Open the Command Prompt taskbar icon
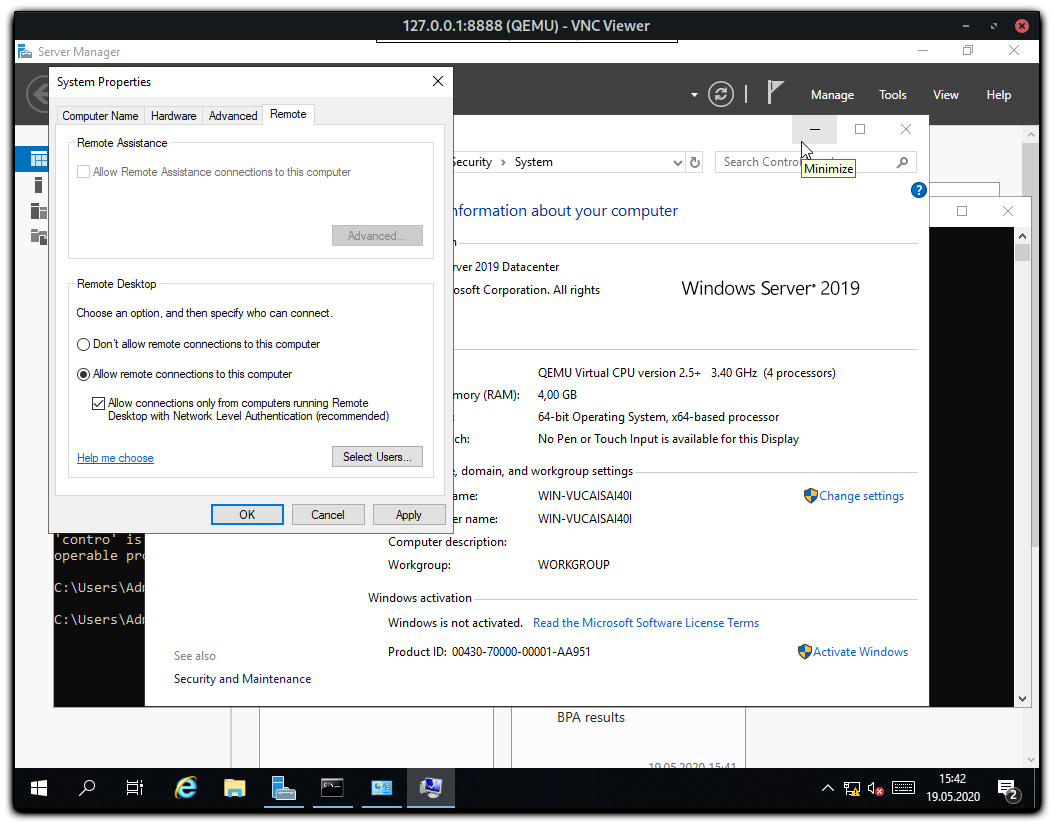Viewport: 1054px width, 826px height. coord(333,788)
